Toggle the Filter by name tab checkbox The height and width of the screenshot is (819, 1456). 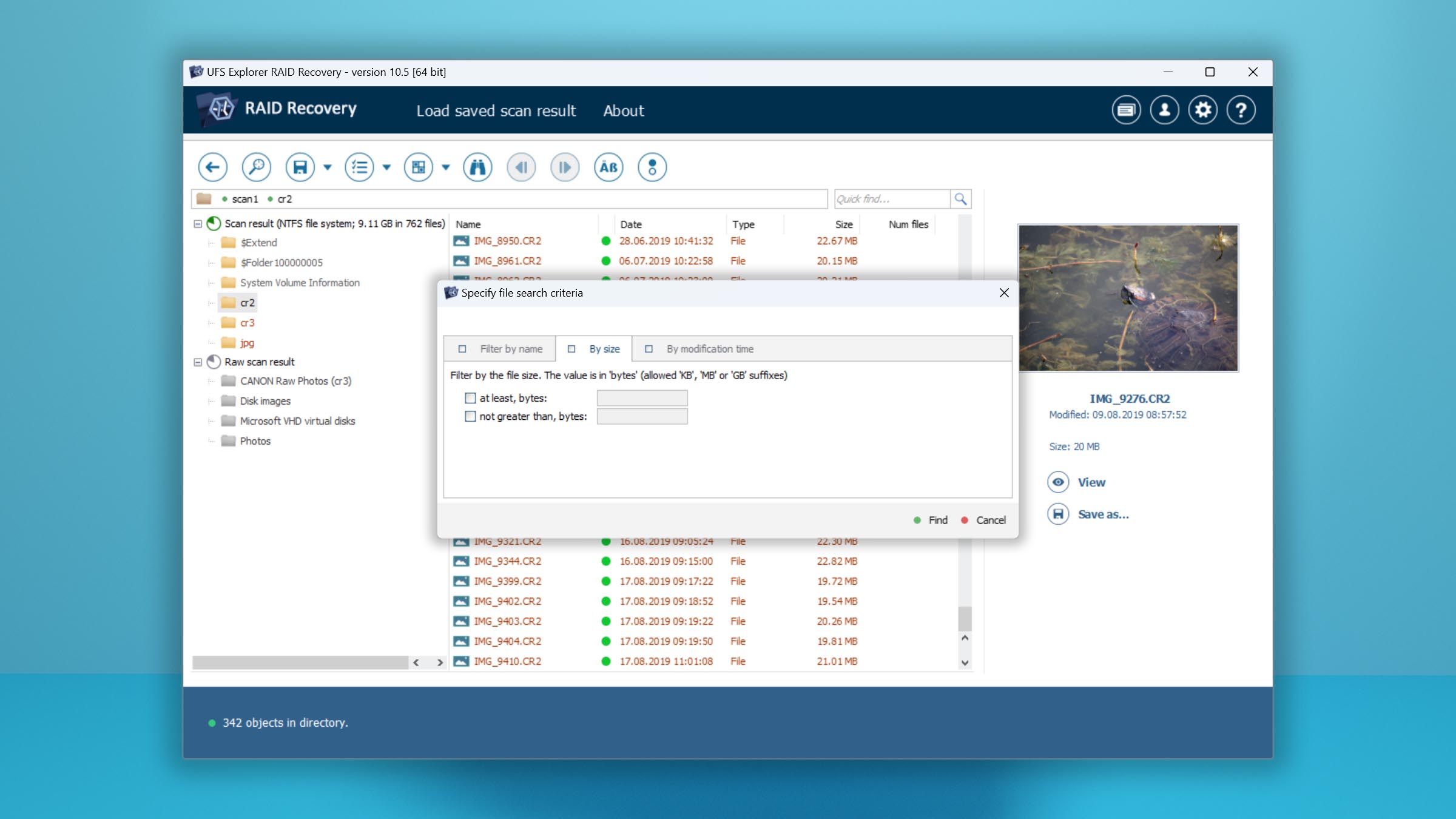click(x=462, y=349)
